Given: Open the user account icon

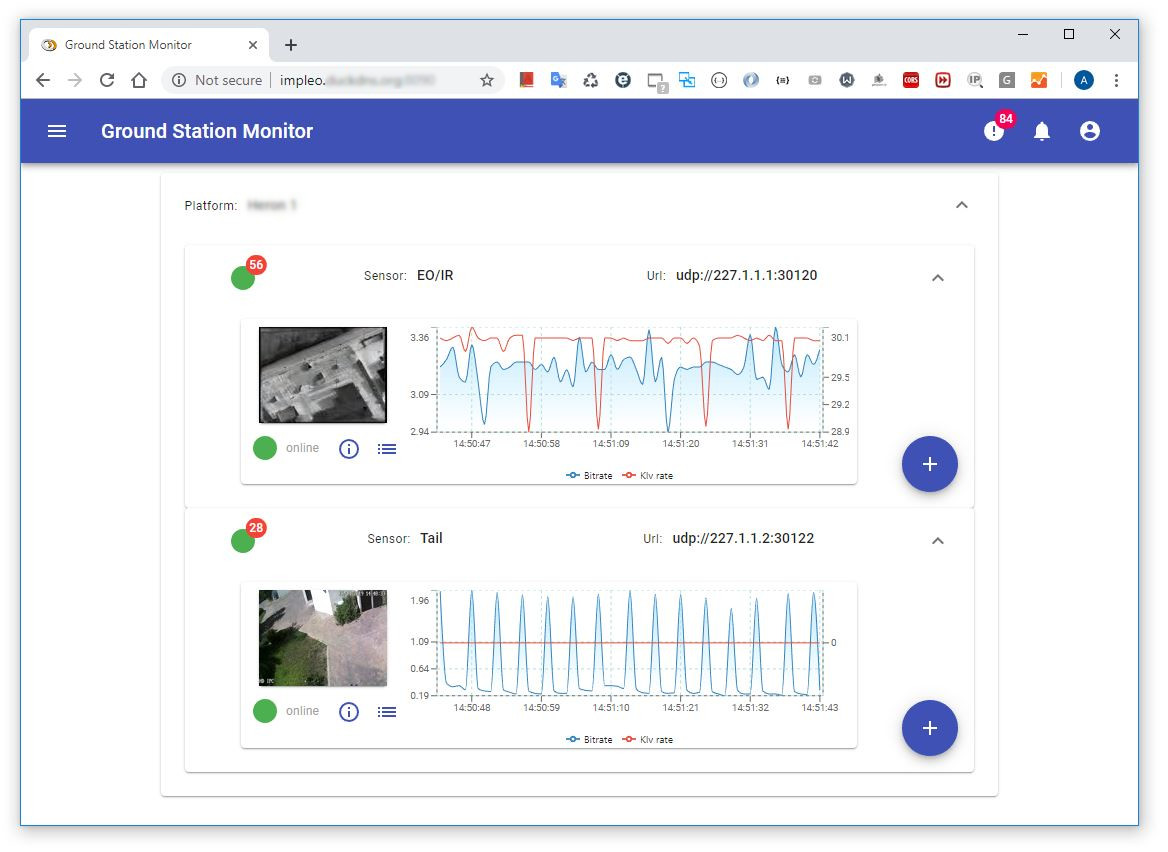Looking at the screenshot, I should click(x=1089, y=131).
